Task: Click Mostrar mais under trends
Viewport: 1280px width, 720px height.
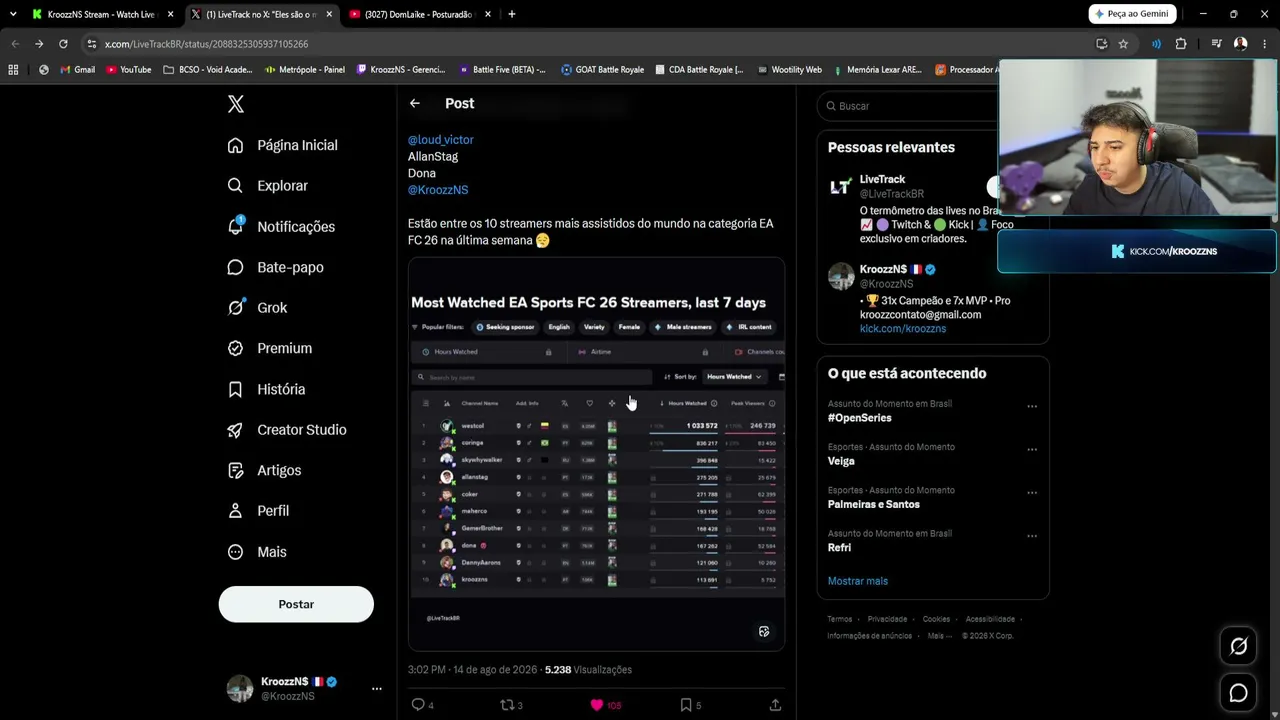Action: tap(858, 581)
